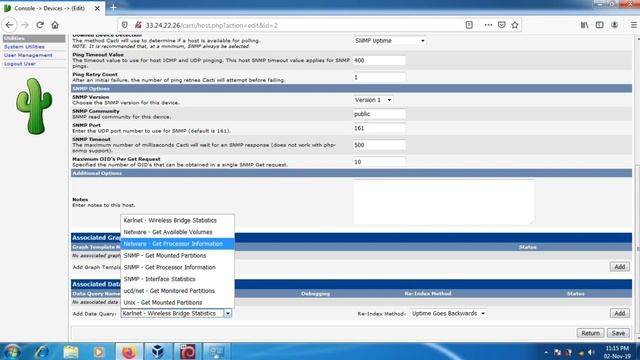Open the Downed Device Detection SNMP Uptime dropdown
The width and height of the screenshot is (640, 360).
pyautogui.click(x=389, y=40)
